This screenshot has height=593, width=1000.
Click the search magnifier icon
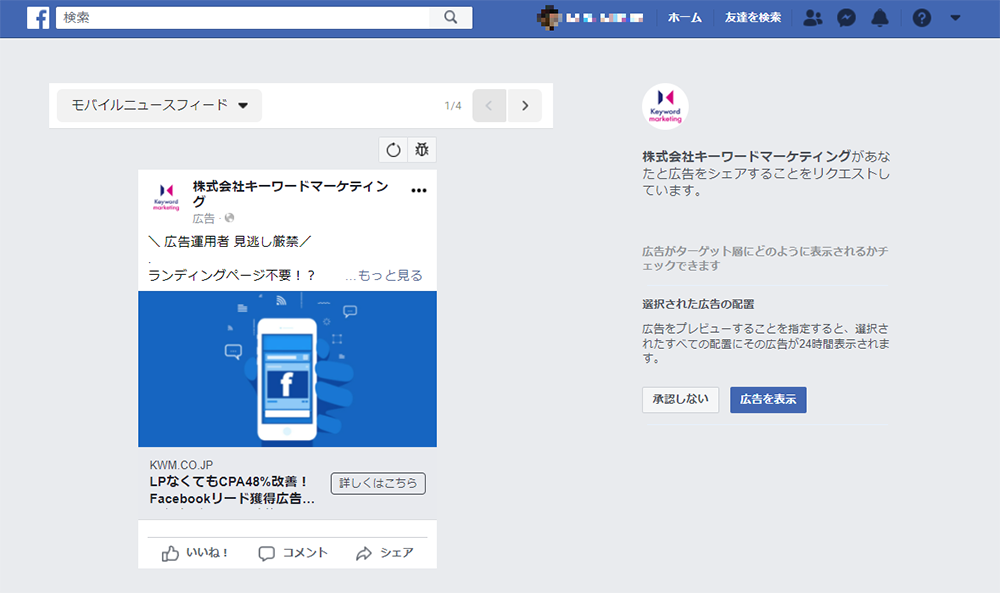451,17
